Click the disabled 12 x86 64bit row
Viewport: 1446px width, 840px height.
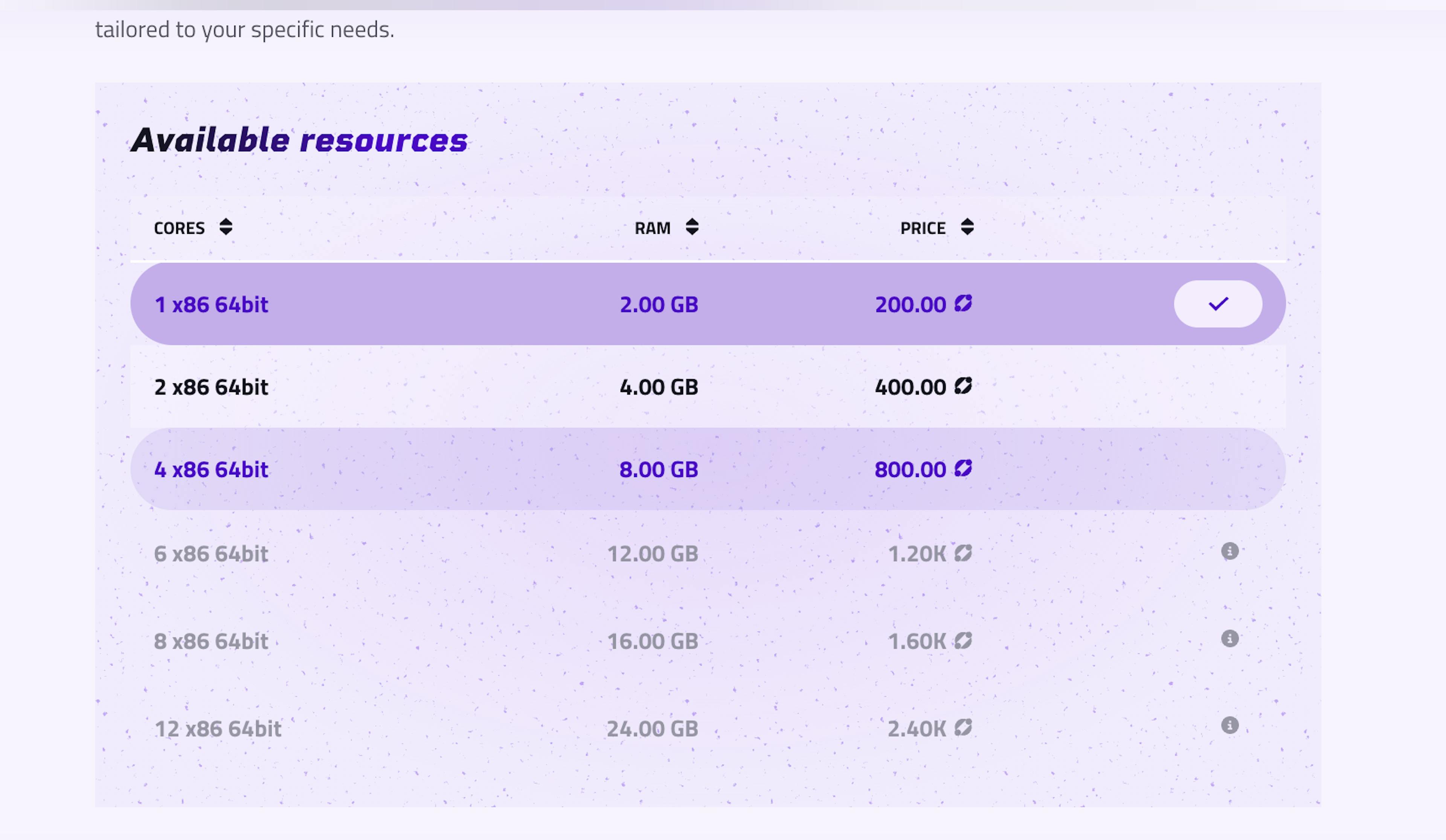pyautogui.click(x=218, y=729)
